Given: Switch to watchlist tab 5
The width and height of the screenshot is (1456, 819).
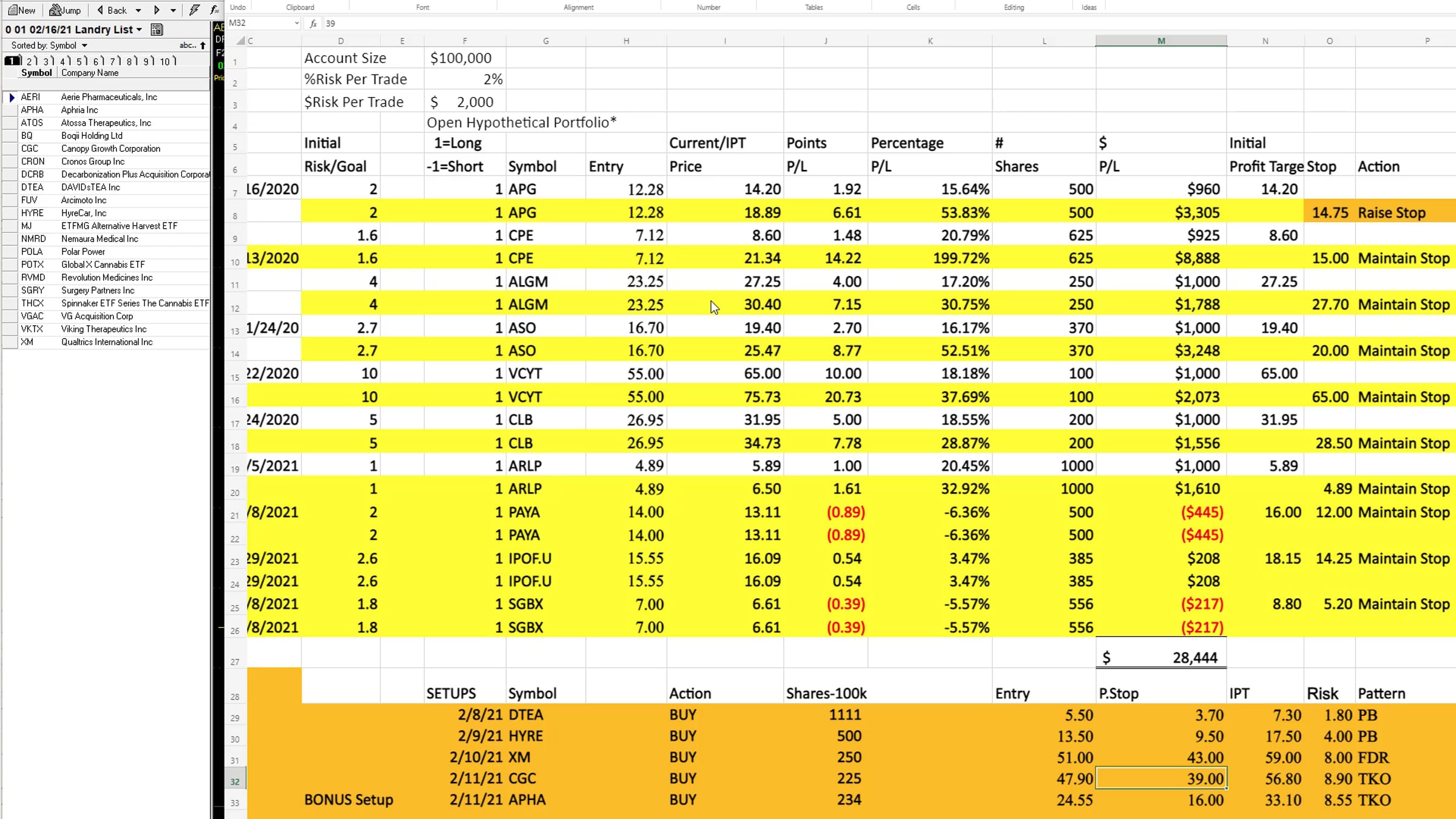Looking at the screenshot, I should [x=79, y=61].
